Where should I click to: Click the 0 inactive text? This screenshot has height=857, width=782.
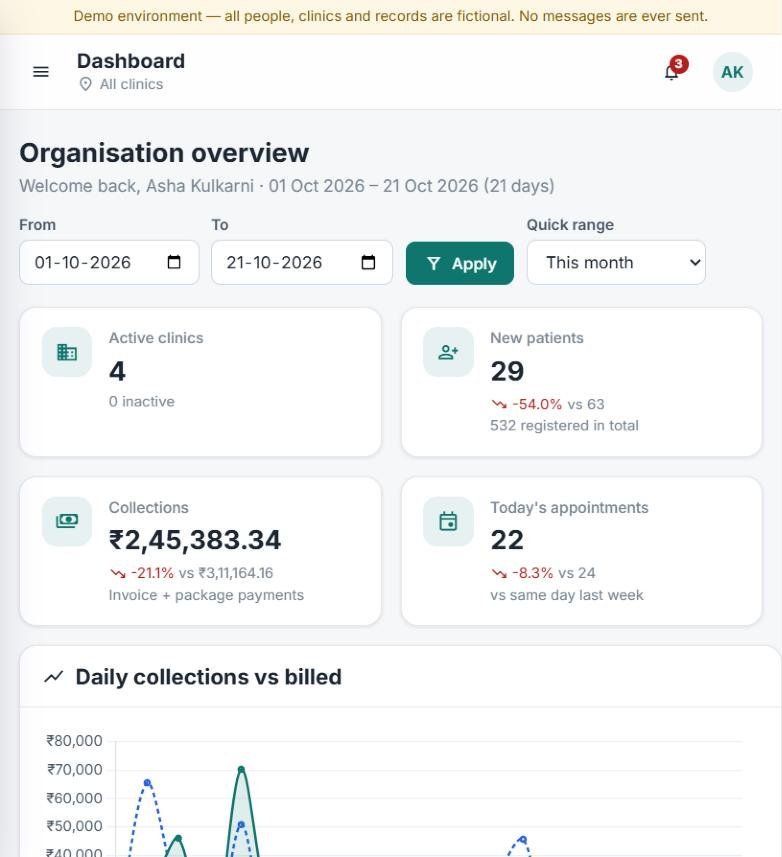(x=142, y=402)
